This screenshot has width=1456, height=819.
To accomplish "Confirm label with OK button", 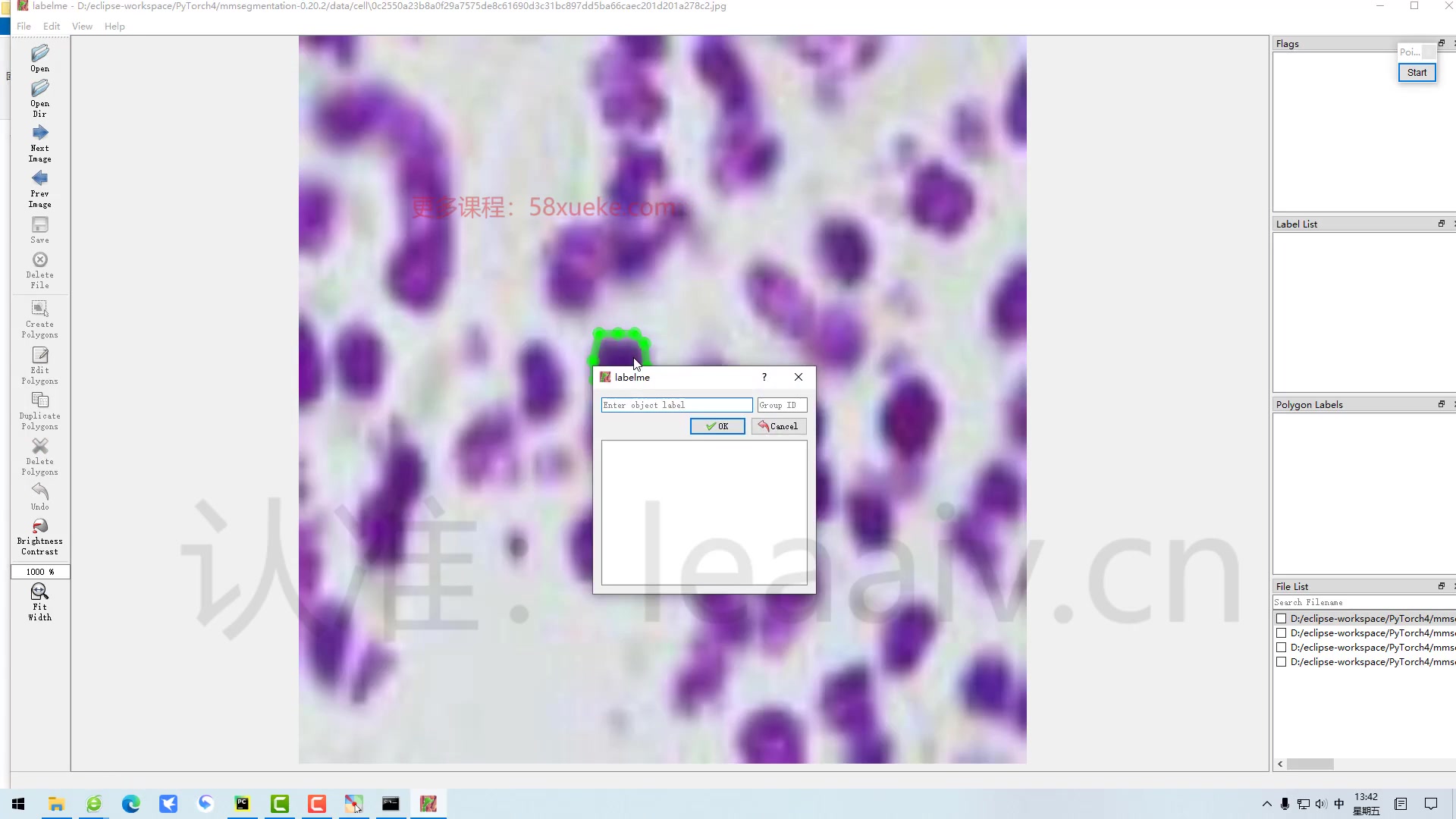I will tap(717, 426).
